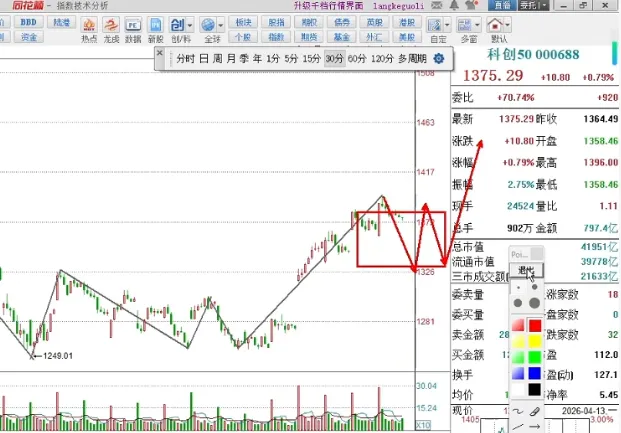This screenshot has height=433, width=621.
Task: Switch to 分时 intraday period
Action: tap(186, 59)
